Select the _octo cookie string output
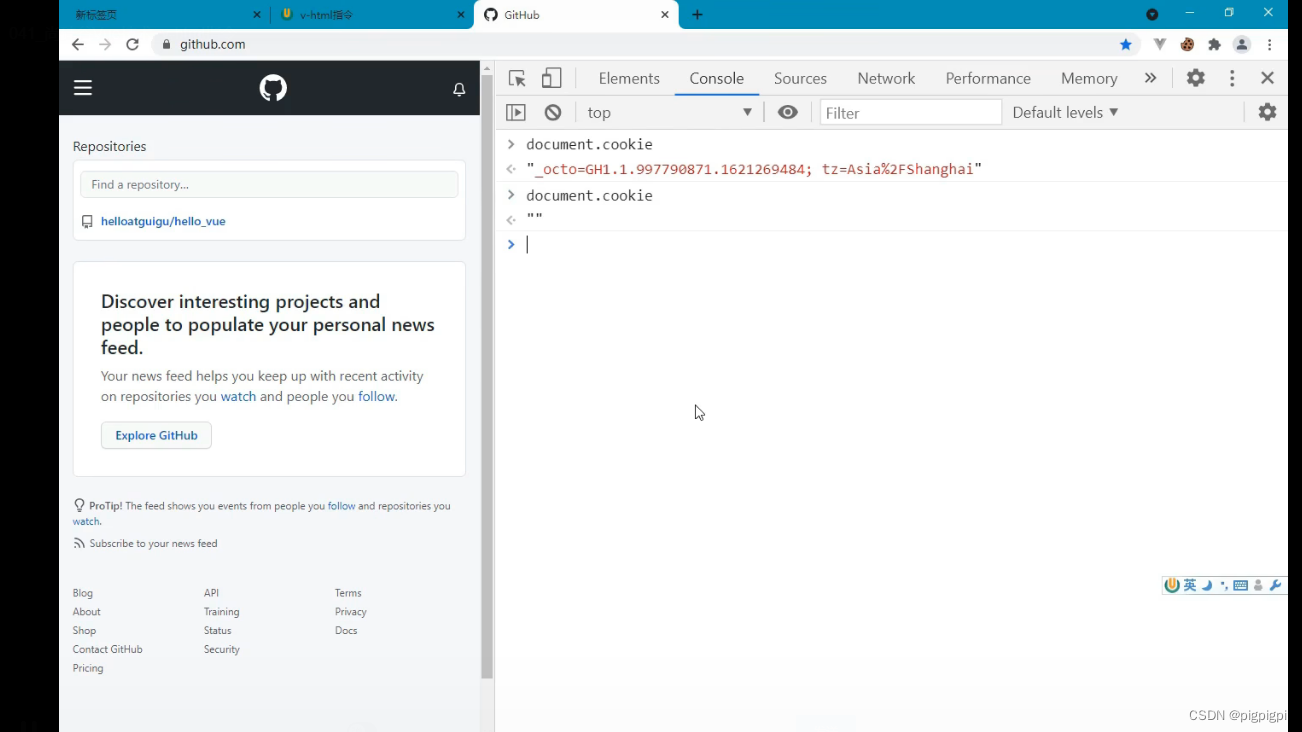 click(754, 170)
